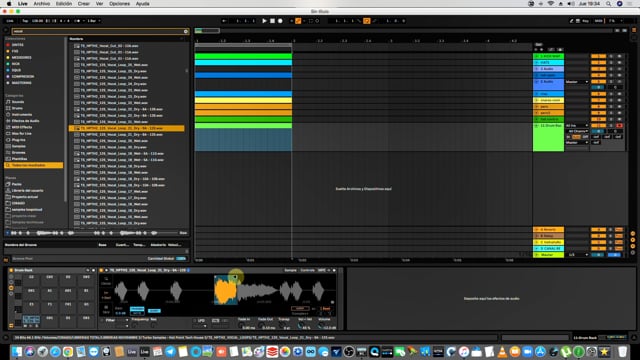Open the All Ins input dropdown
This screenshot has height=360, width=640.
(x=577, y=126)
